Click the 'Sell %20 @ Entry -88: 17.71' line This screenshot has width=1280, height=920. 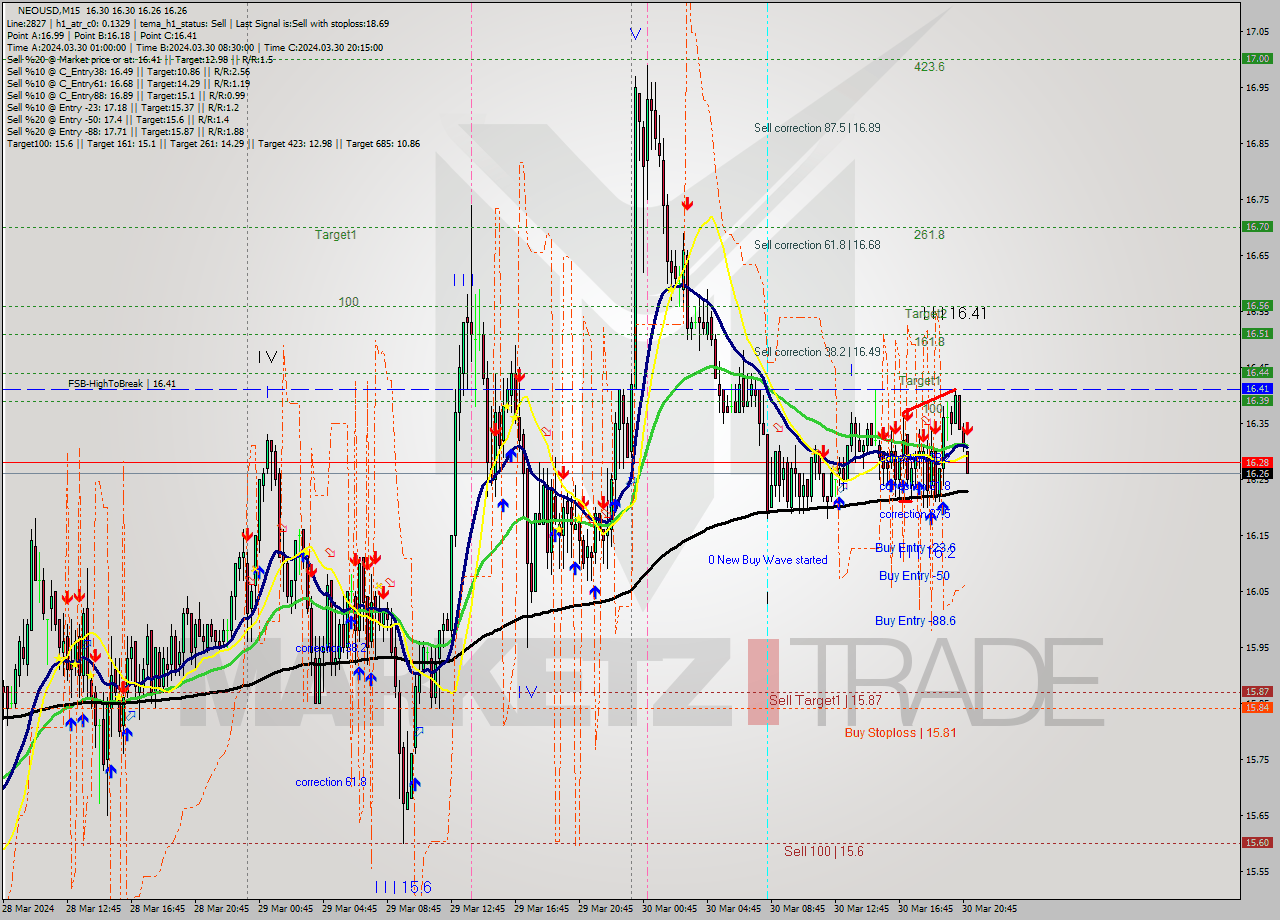(x=125, y=131)
